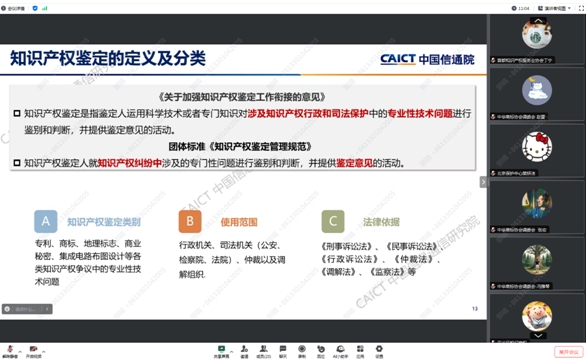
Task: Collapse the participant video sidebar arrow
Action: (x=483, y=182)
